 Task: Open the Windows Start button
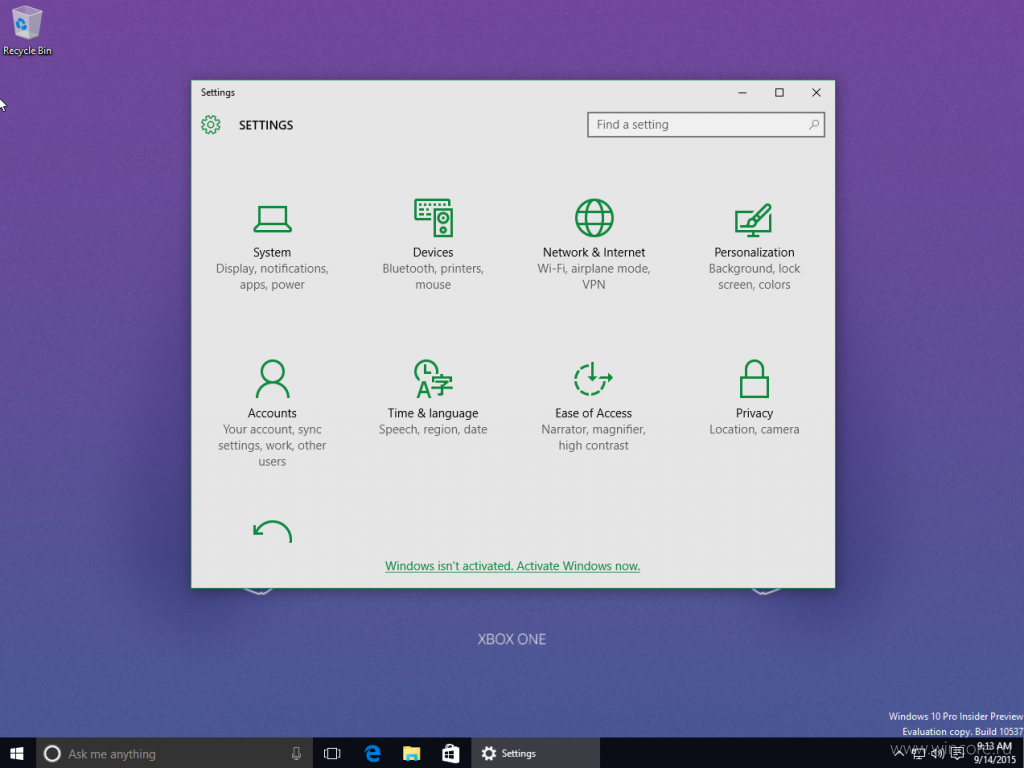click(17, 754)
